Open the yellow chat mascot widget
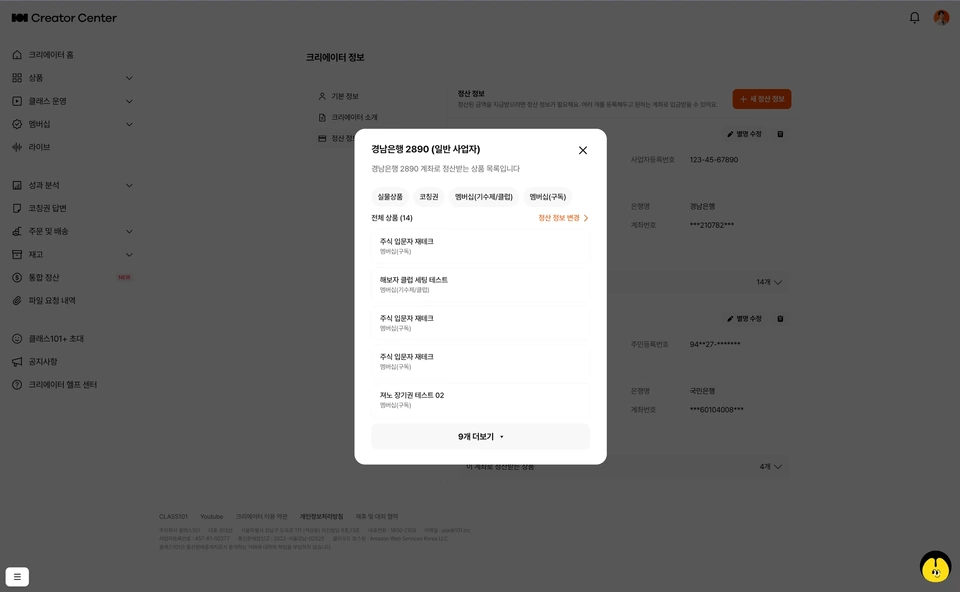This screenshot has width=960, height=592. (x=936, y=566)
